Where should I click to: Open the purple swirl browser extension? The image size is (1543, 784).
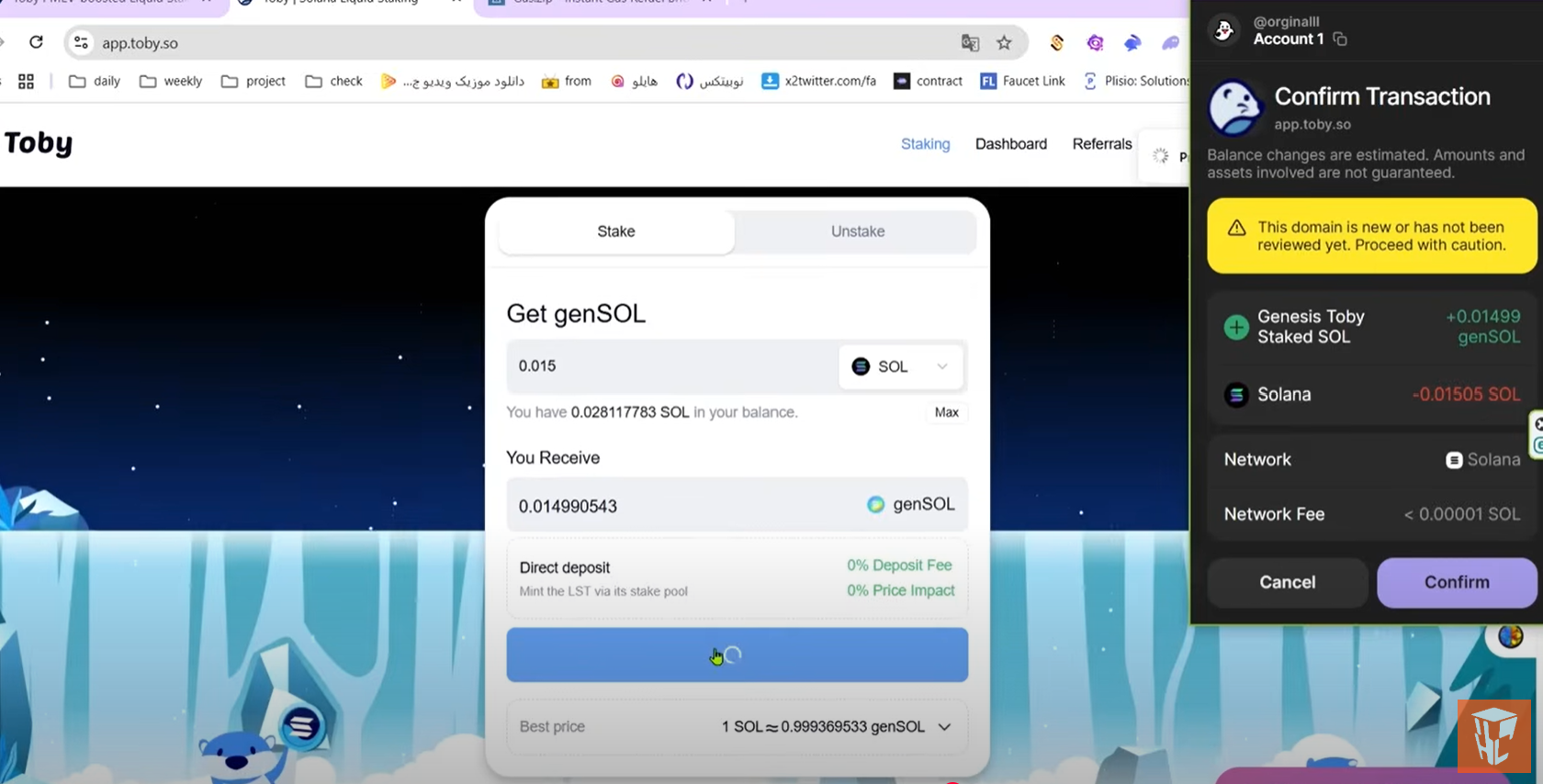[x=1170, y=42]
